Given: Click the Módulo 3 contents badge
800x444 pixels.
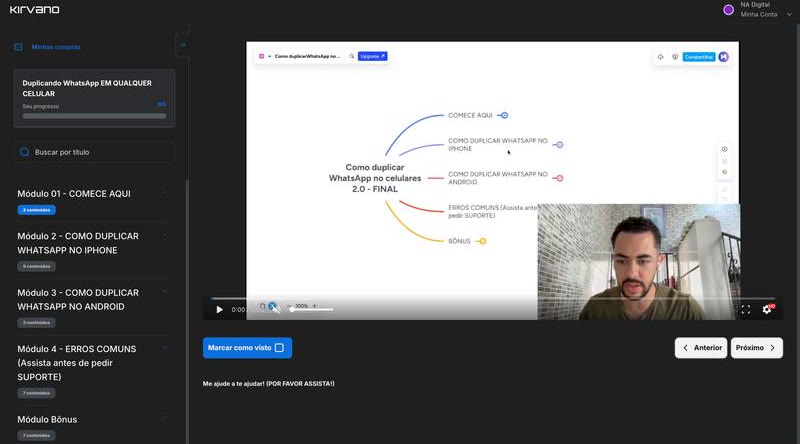Looking at the screenshot, I should pyautogui.click(x=36, y=323).
